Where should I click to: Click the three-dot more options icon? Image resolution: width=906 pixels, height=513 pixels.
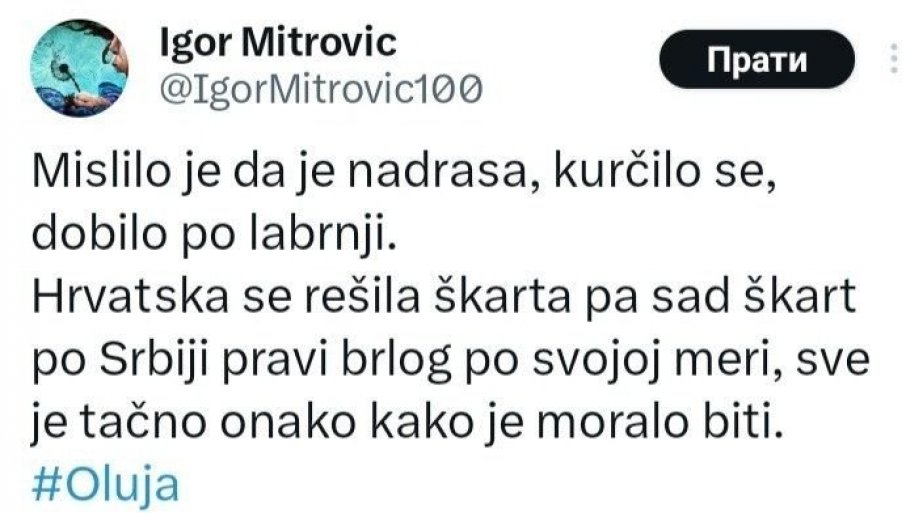894,59
